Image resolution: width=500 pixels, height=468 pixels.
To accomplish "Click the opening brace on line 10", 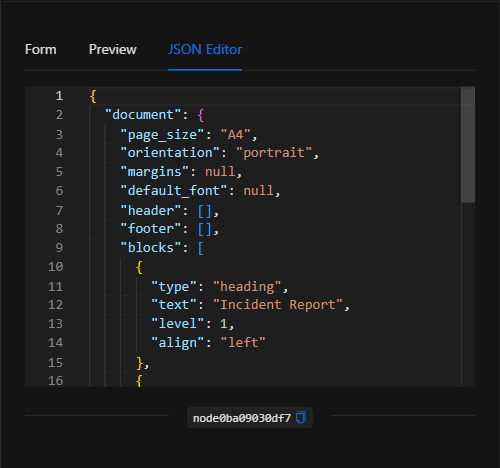I will click(x=139, y=267).
